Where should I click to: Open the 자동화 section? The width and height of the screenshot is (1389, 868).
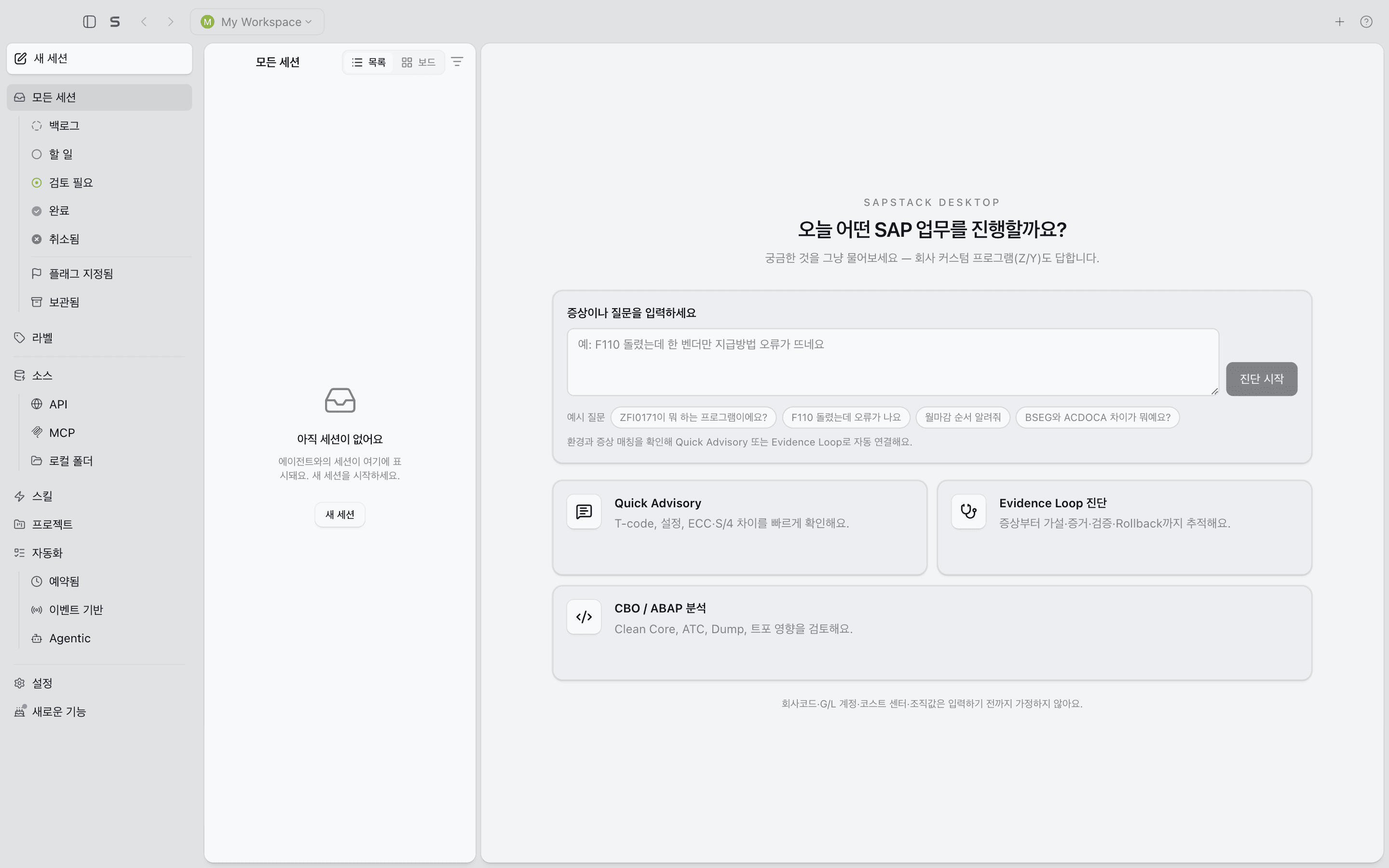(99, 553)
